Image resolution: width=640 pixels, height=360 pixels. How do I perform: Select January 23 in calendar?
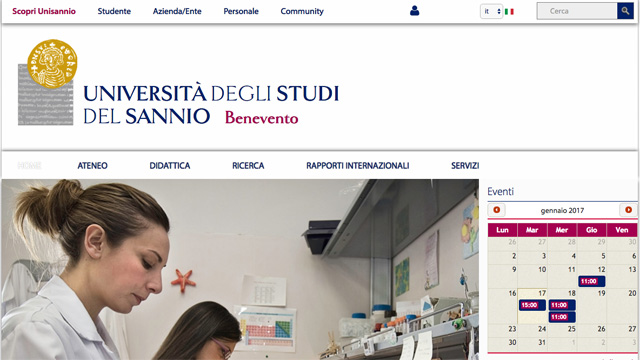512,329
